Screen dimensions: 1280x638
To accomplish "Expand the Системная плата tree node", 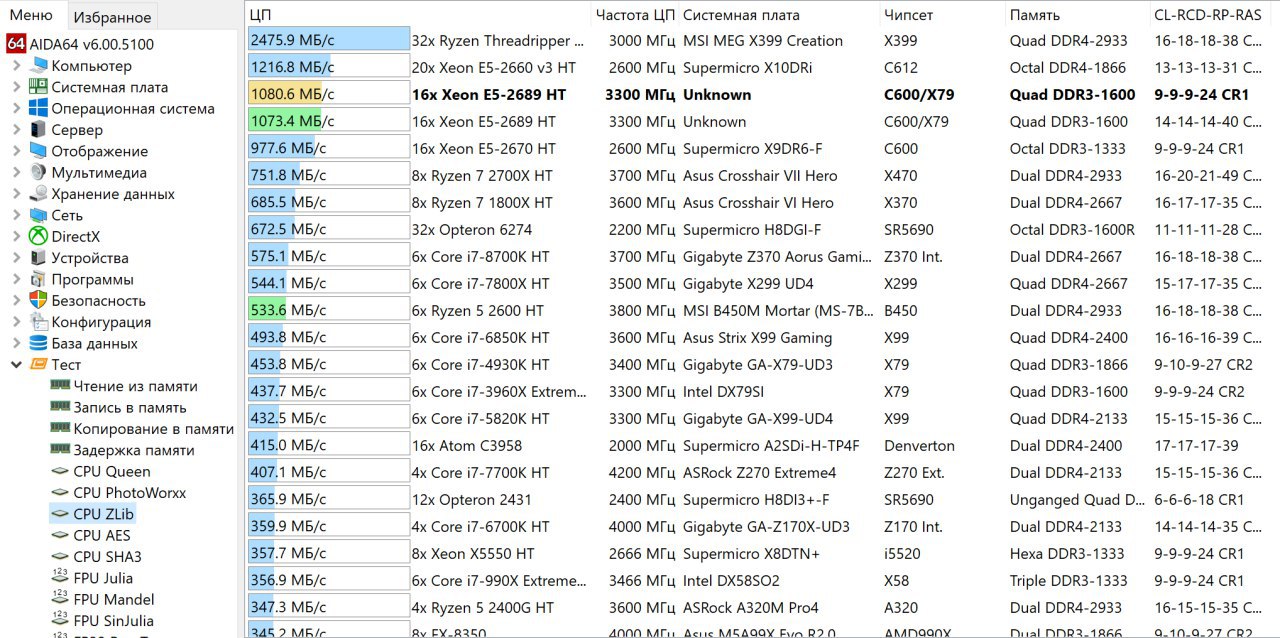I will [16, 87].
